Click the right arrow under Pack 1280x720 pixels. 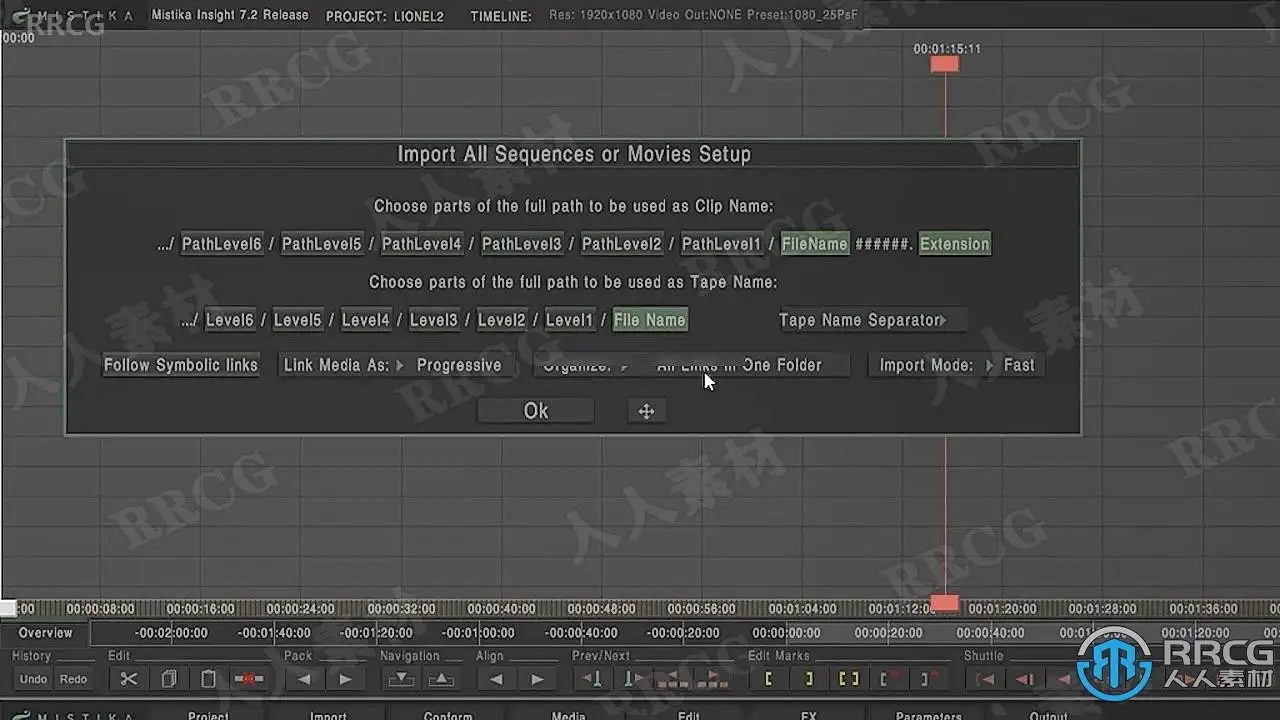click(x=345, y=679)
